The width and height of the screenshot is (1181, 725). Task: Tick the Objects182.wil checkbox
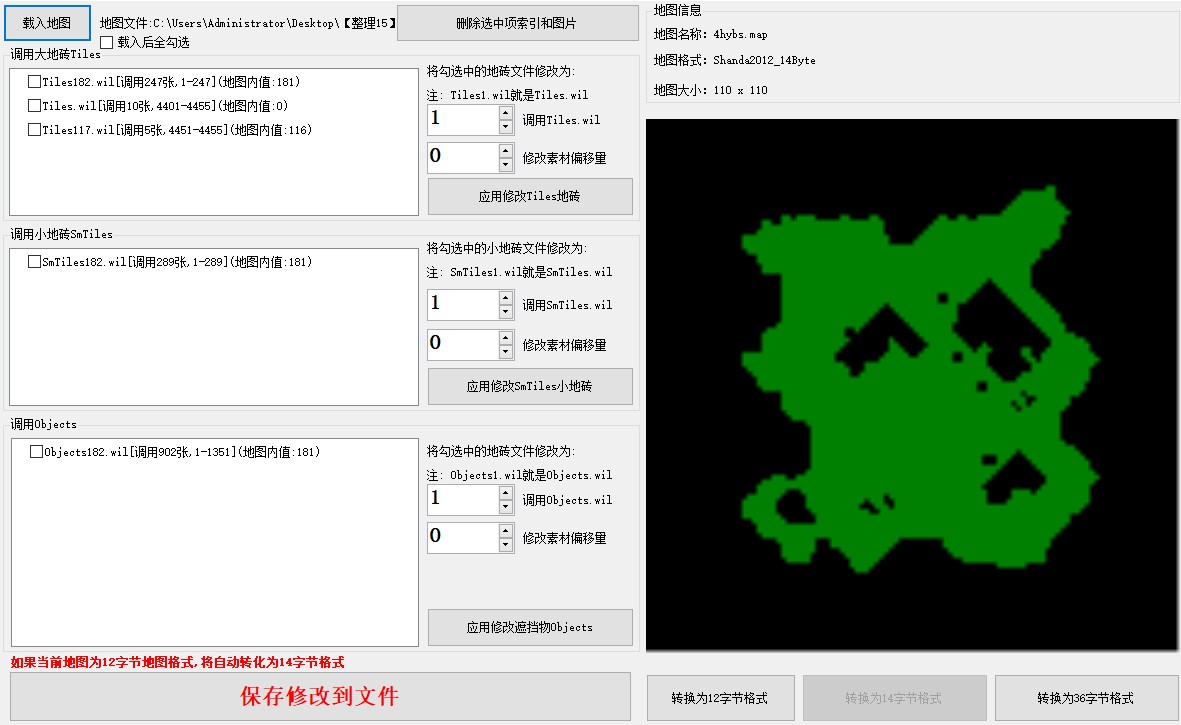(x=37, y=452)
